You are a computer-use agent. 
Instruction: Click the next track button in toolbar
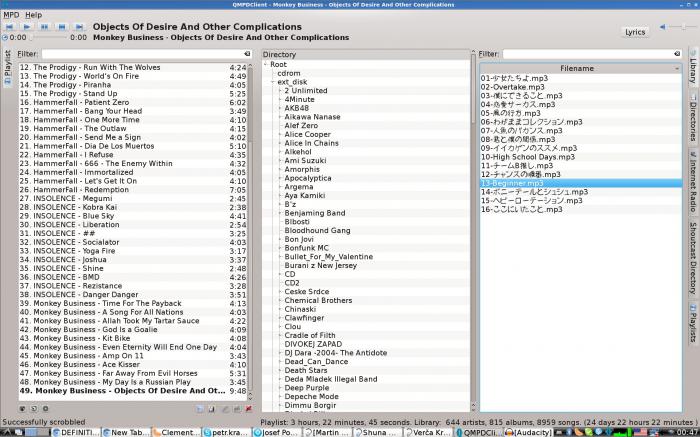(x=79, y=27)
